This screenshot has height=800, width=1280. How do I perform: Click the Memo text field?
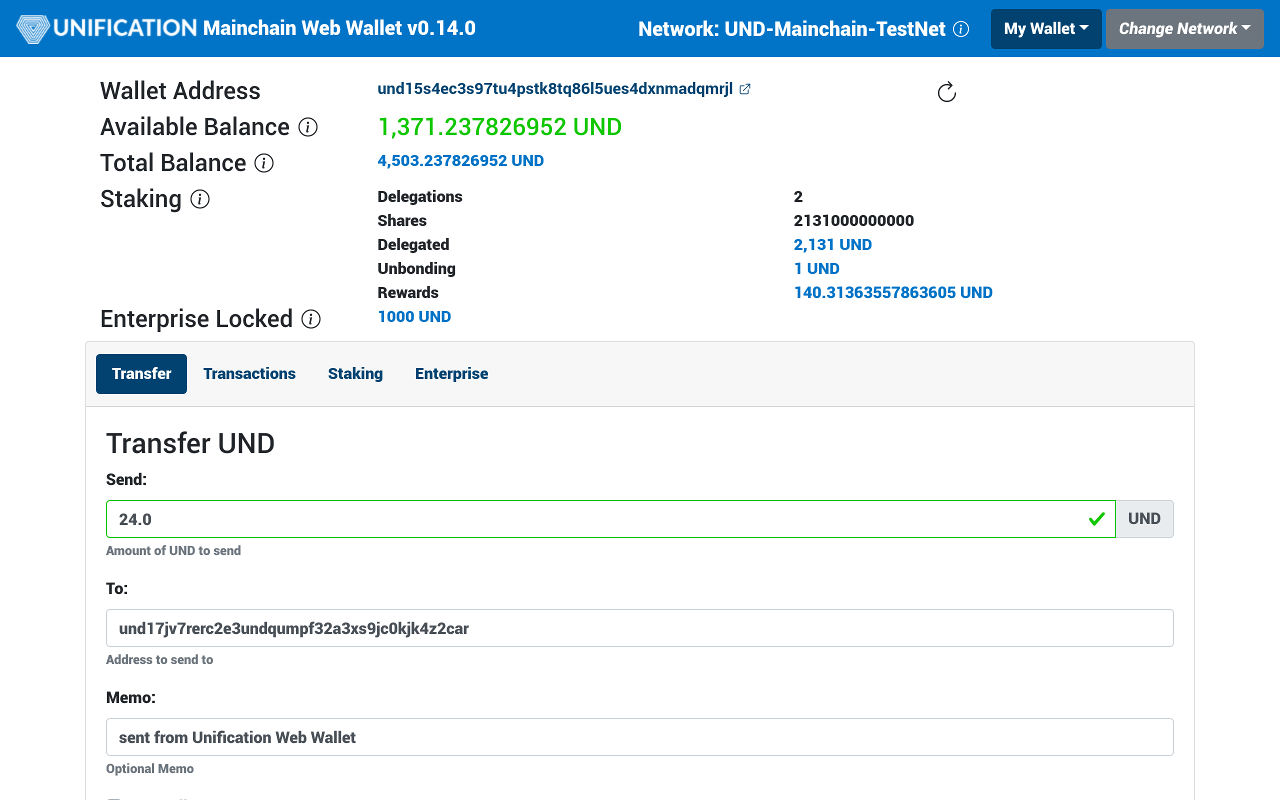click(640, 737)
